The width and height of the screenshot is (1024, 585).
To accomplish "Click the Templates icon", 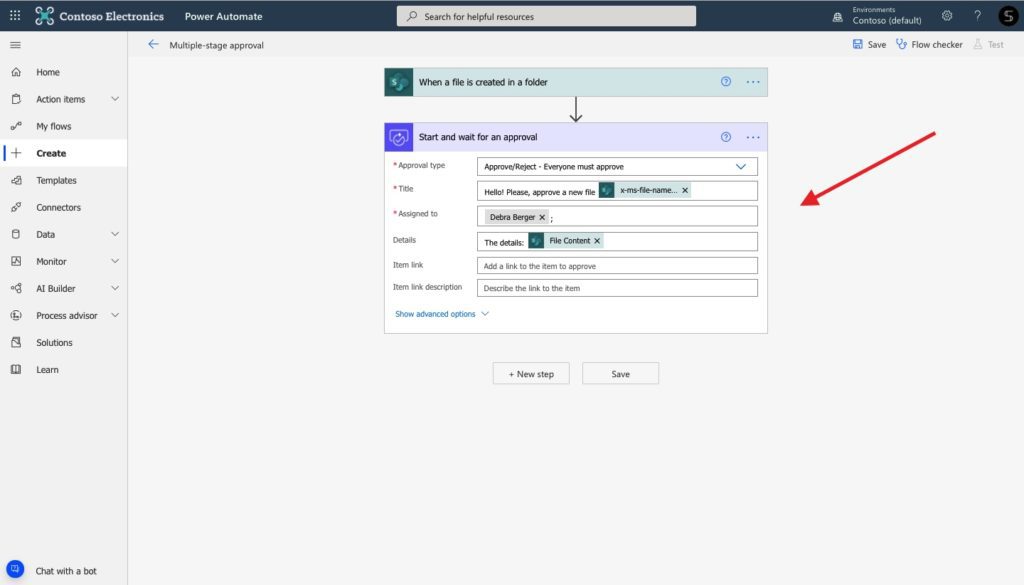I will pyautogui.click(x=16, y=180).
